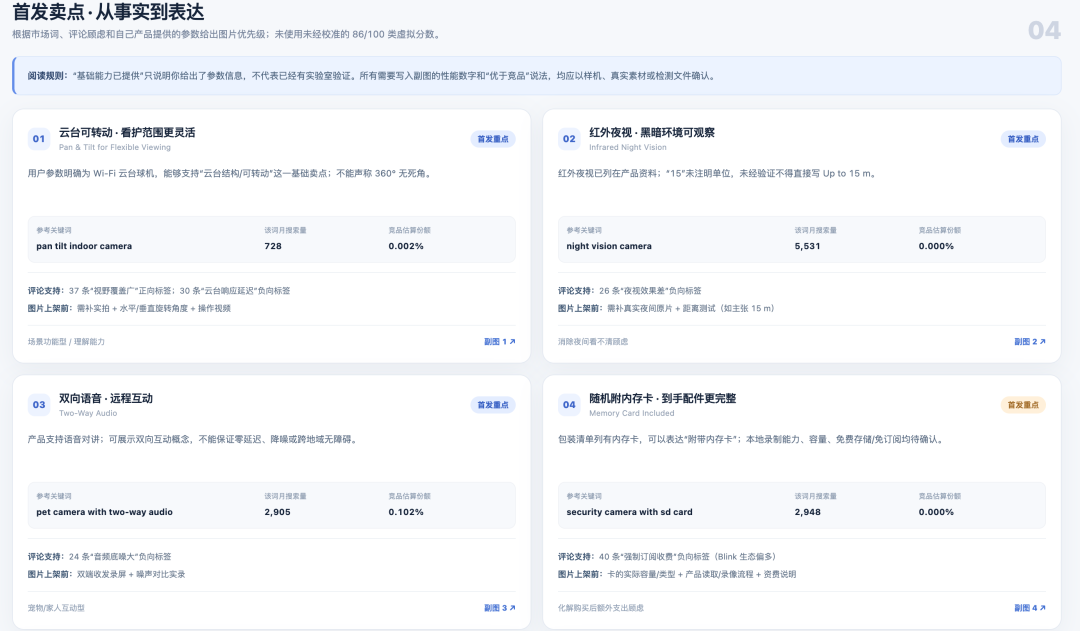Click 图片上架前 line about 距离测试

point(666,309)
